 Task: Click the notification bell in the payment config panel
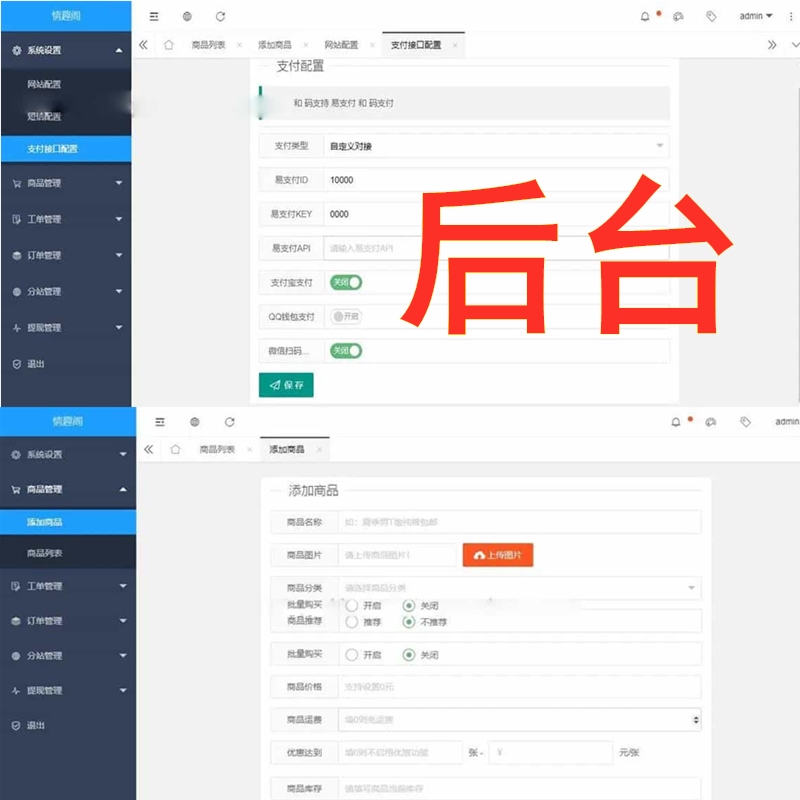(645, 16)
